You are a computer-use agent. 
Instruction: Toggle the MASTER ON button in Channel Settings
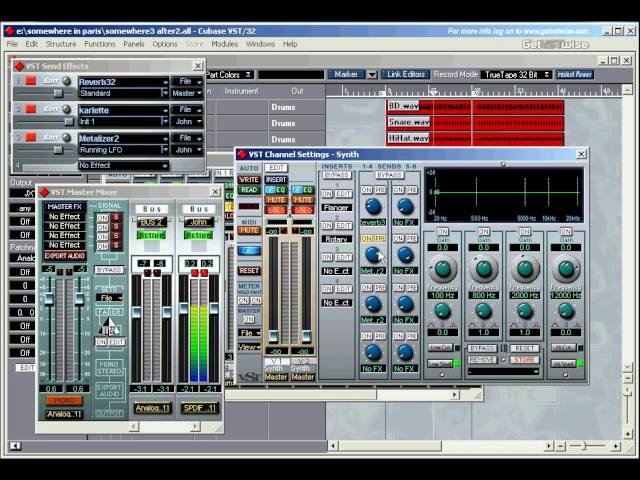(x=249, y=319)
